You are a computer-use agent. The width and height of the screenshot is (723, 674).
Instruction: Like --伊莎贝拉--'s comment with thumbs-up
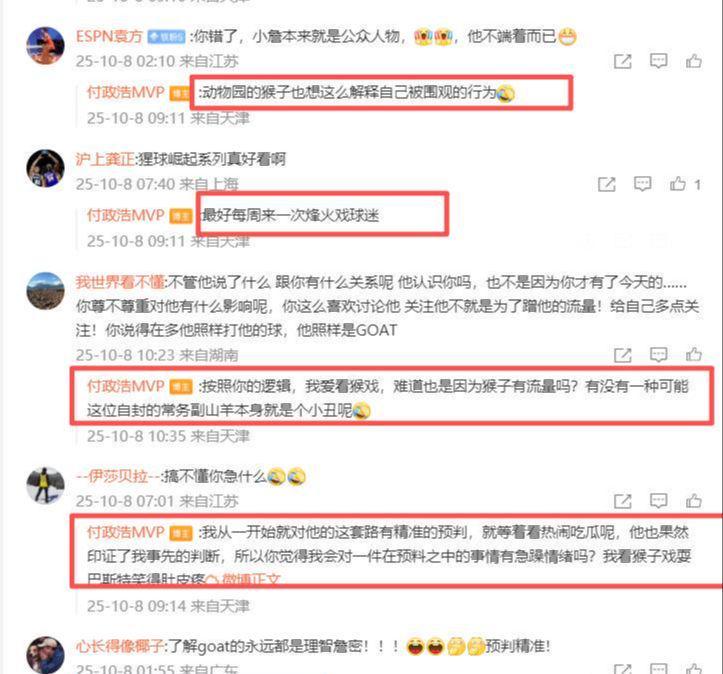[x=693, y=501]
